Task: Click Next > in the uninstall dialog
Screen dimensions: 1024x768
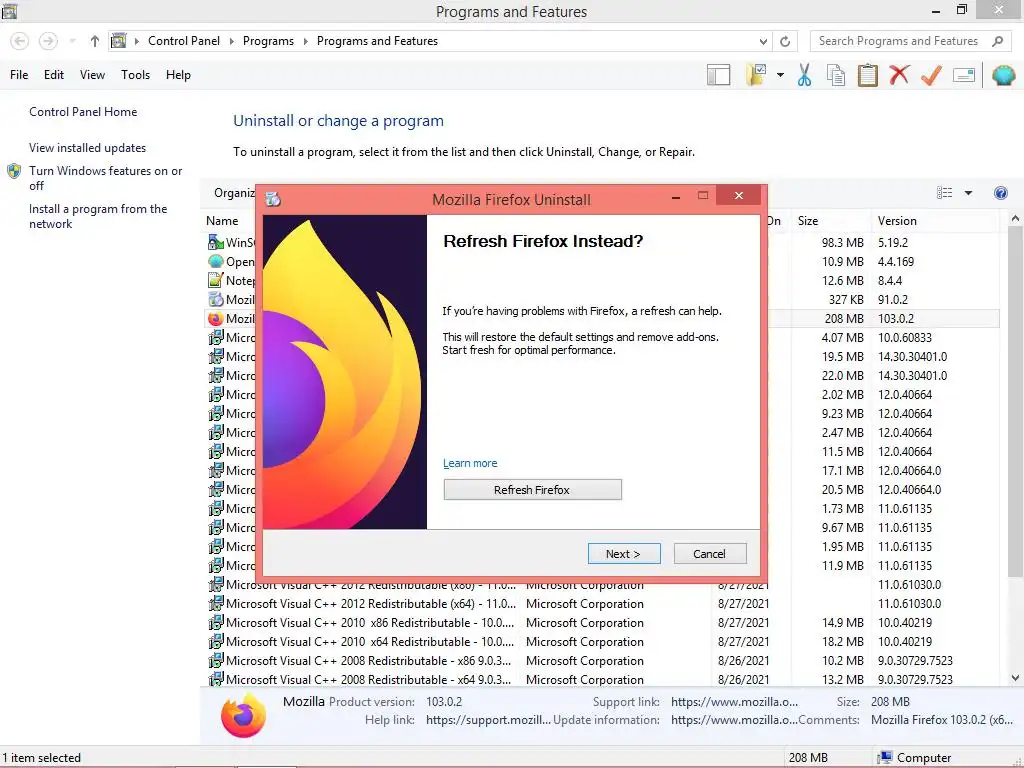Action: pos(624,554)
